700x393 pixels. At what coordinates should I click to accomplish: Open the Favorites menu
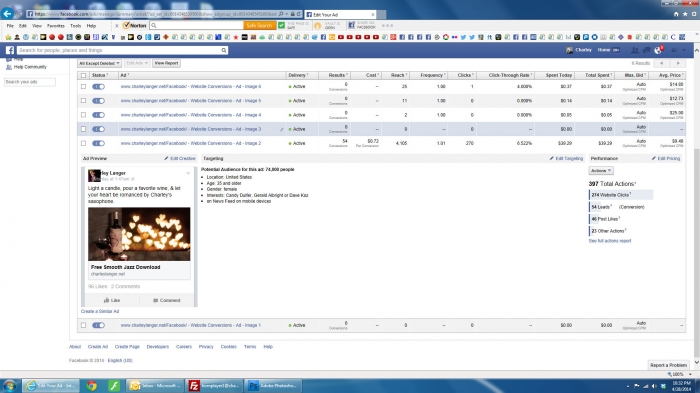(x=56, y=26)
